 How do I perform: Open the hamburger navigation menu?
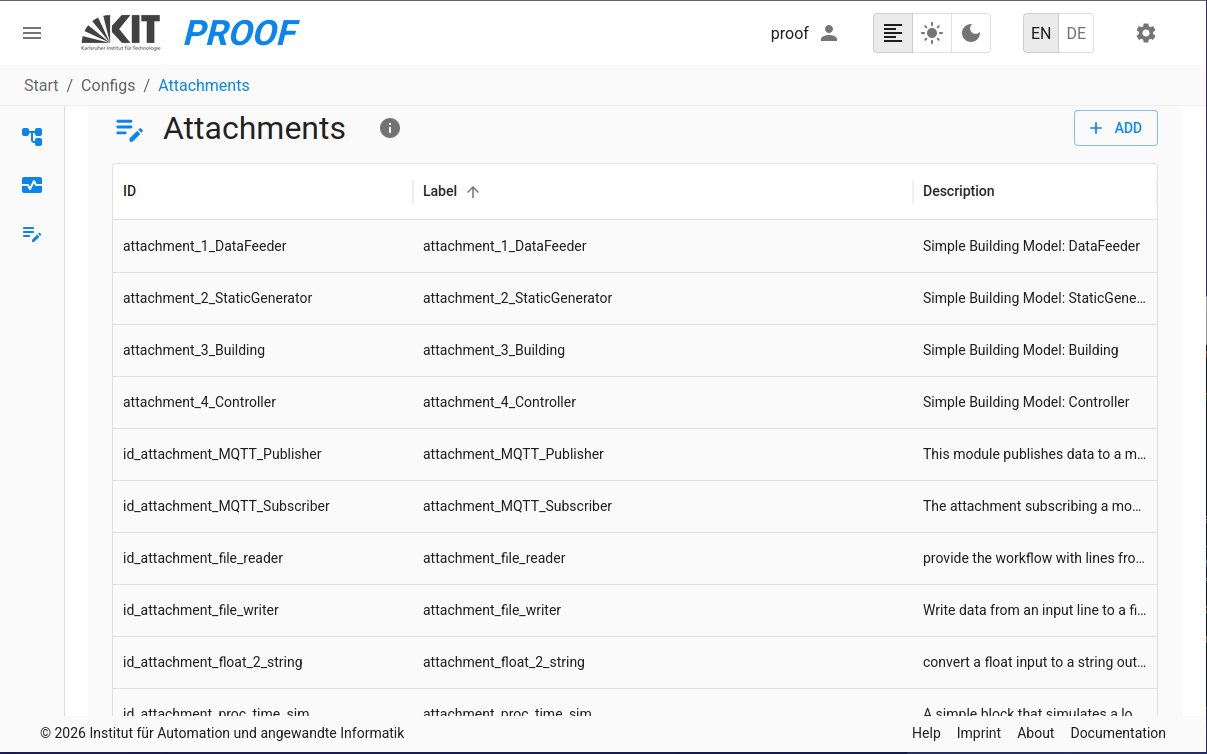coord(32,33)
